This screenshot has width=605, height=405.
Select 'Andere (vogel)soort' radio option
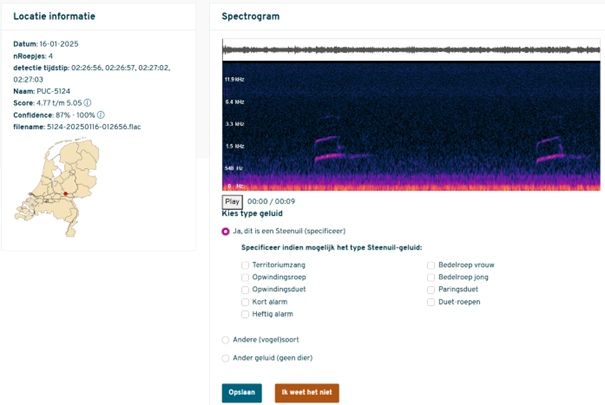226,340
